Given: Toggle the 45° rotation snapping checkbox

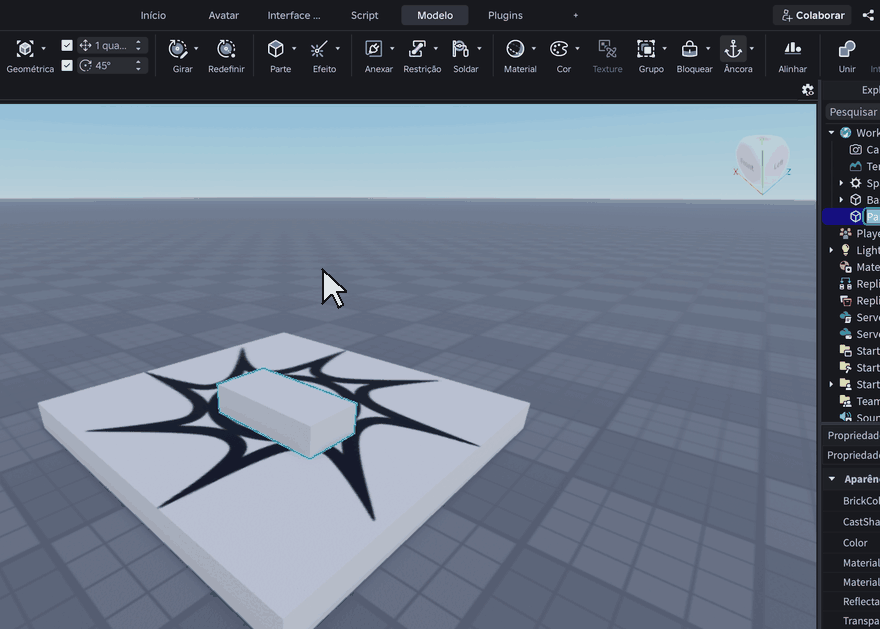Looking at the screenshot, I should (x=67, y=66).
